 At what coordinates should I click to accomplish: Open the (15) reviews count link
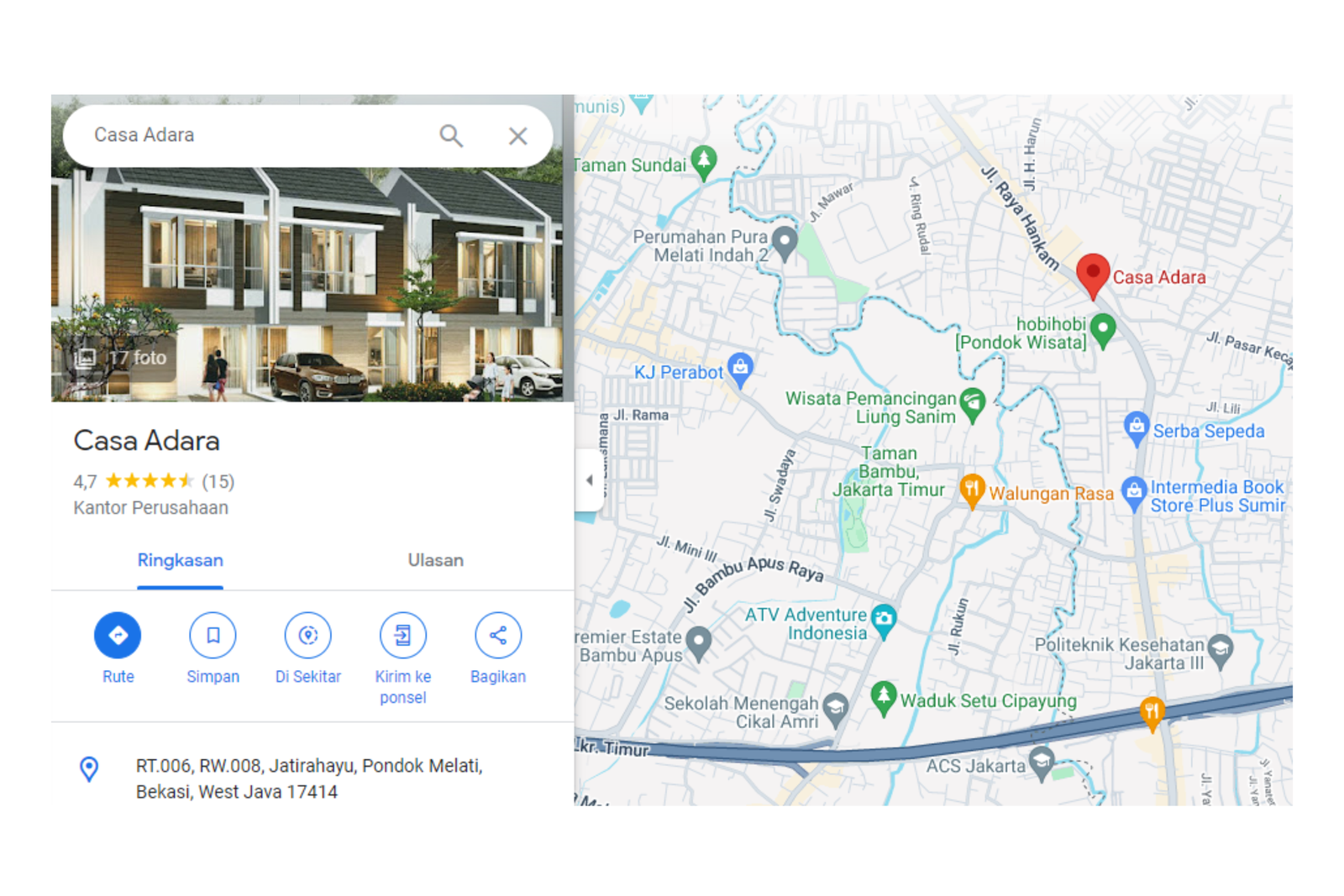click(218, 481)
